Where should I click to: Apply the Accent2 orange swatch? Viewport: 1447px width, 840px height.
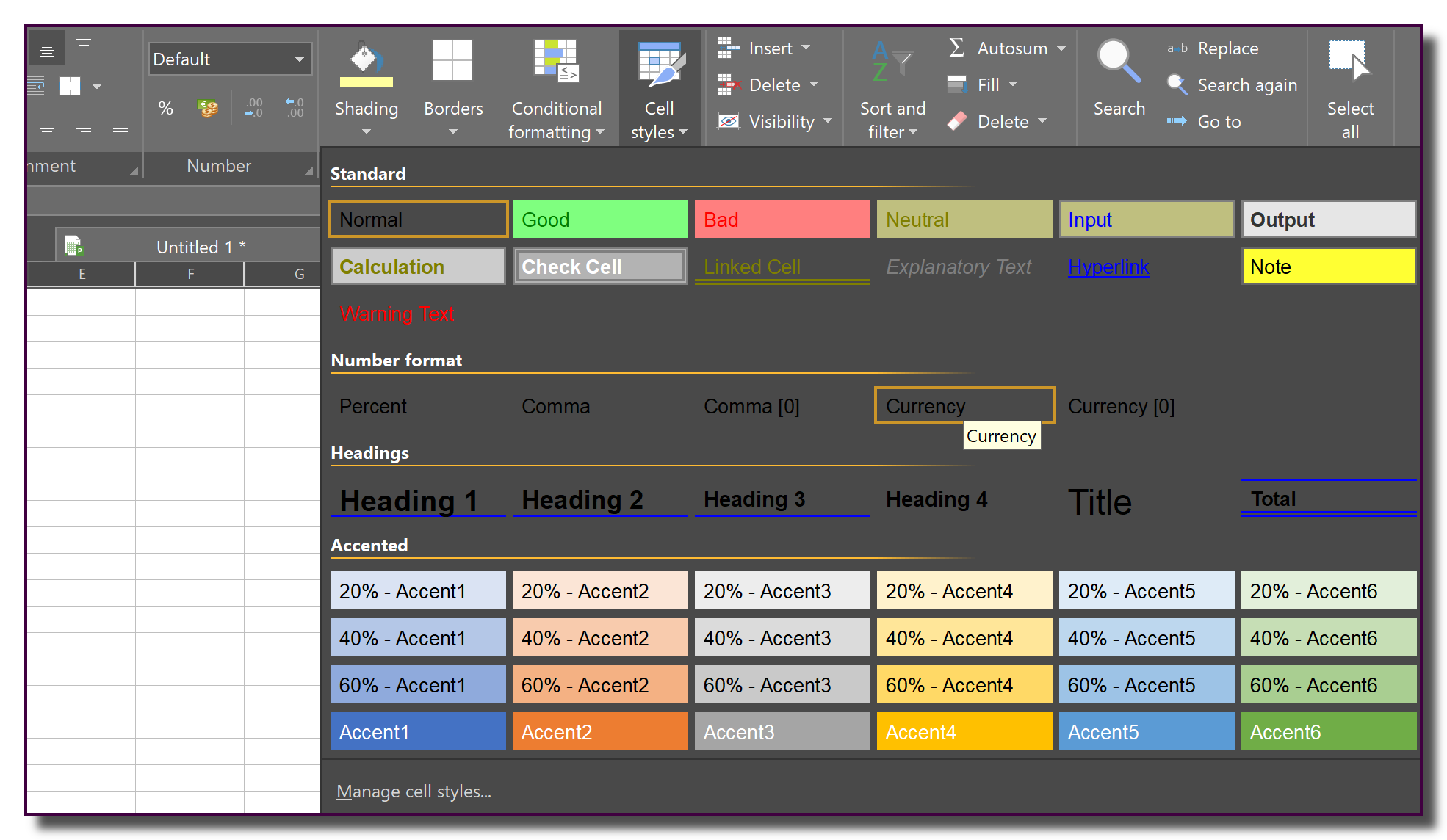pyautogui.click(x=599, y=732)
